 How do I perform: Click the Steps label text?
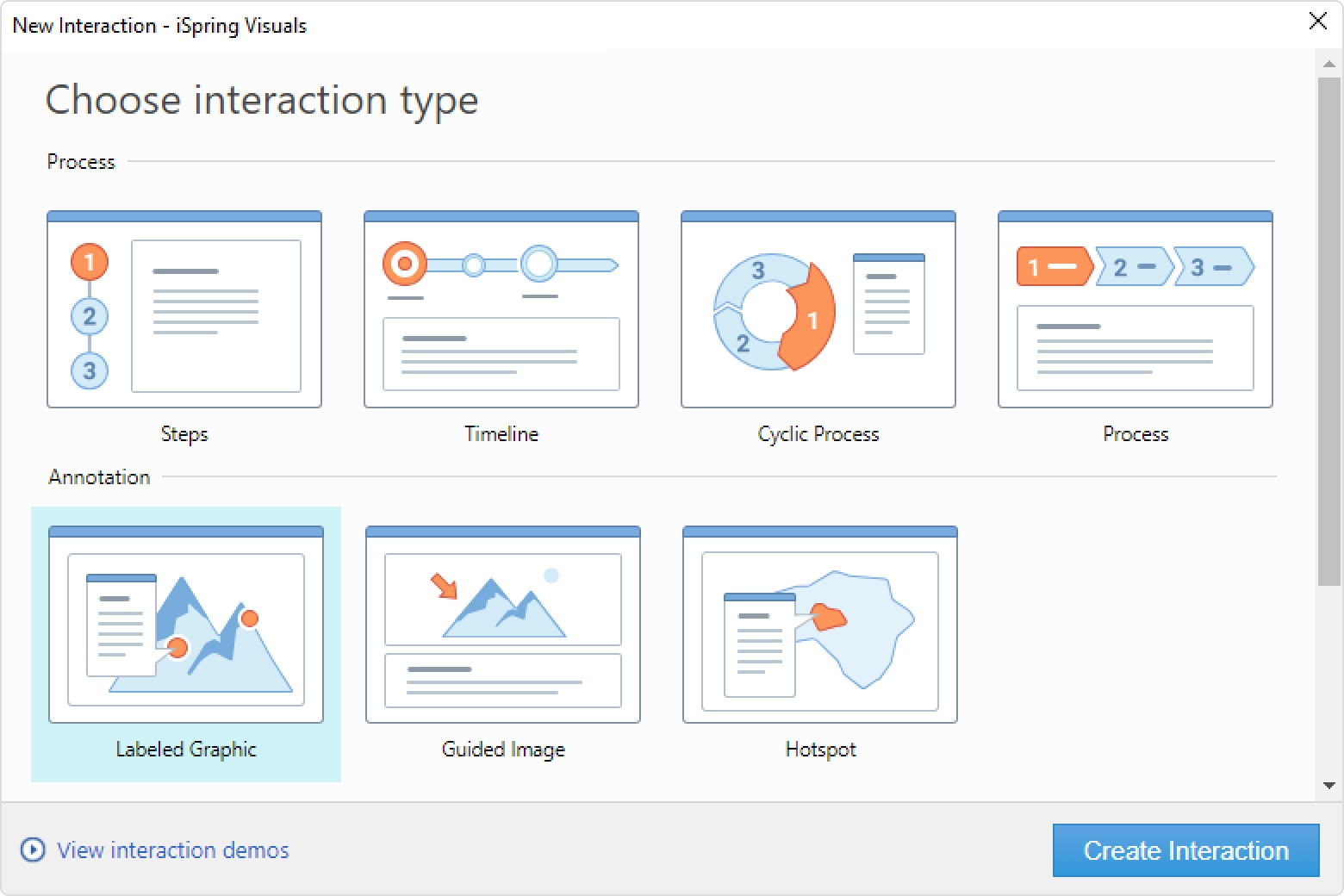coord(184,434)
